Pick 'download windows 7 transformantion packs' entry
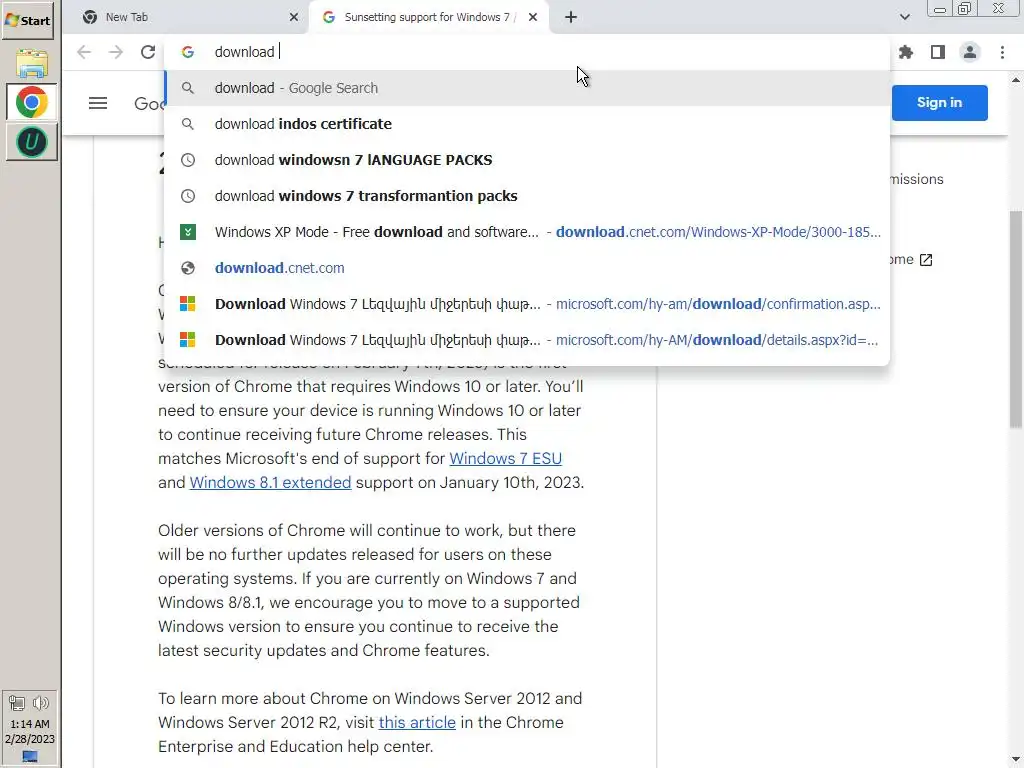The image size is (1024, 768). (x=527, y=196)
